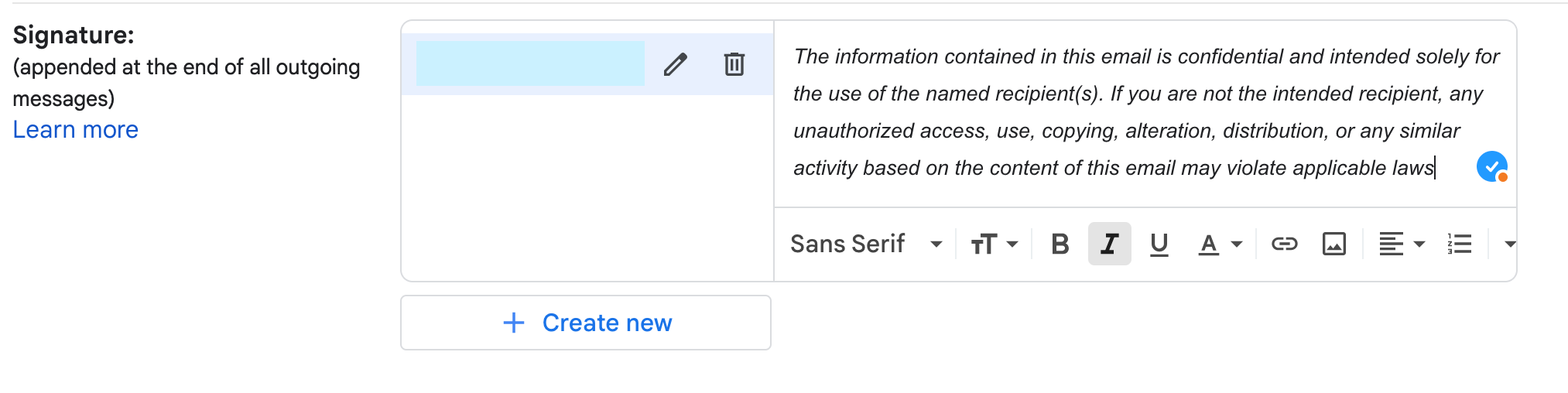The image size is (1568, 393).
Task: Click the Create new signature button
Action: (586, 323)
